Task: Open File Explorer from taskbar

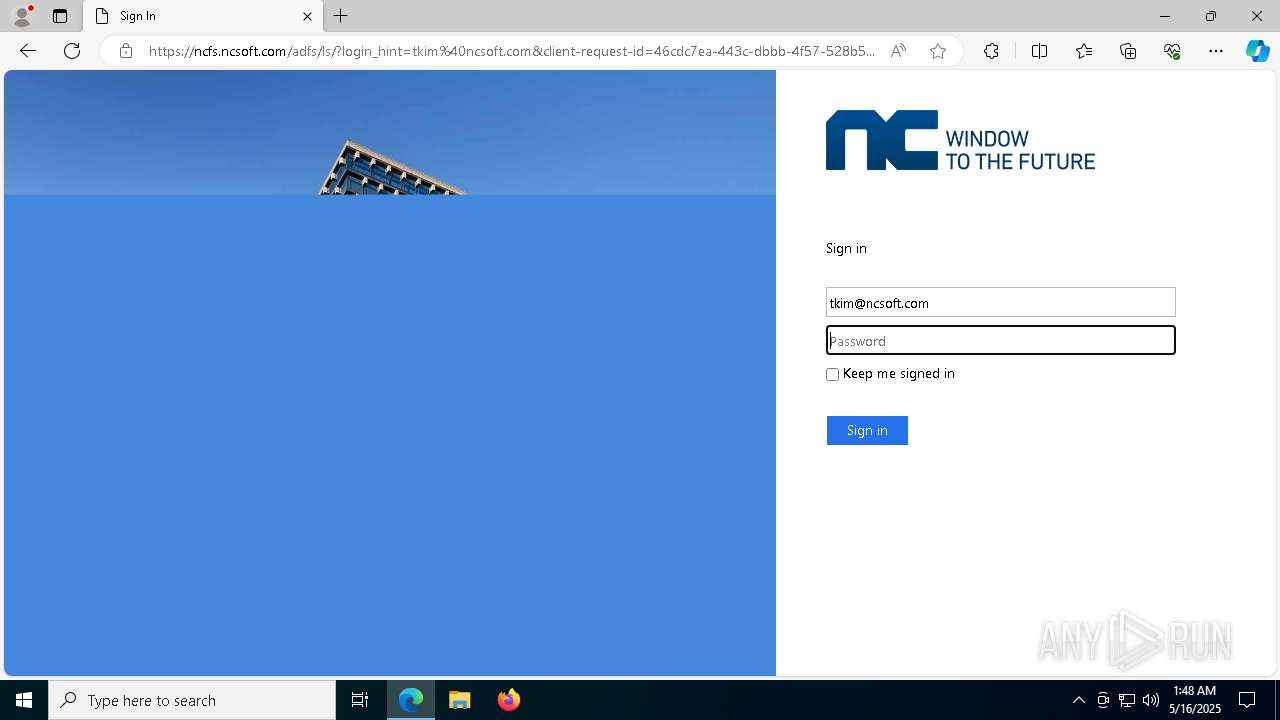Action: [460, 700]
